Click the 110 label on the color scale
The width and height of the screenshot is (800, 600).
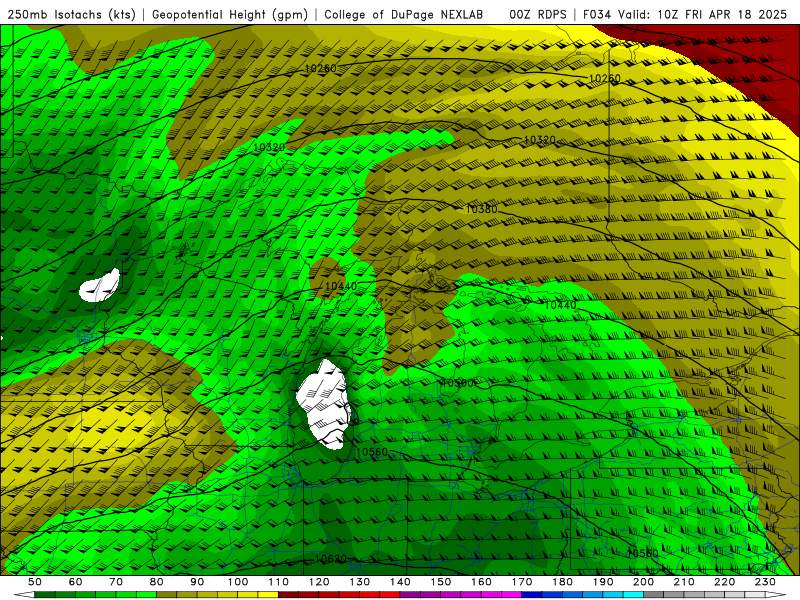[x=279, y=582]
